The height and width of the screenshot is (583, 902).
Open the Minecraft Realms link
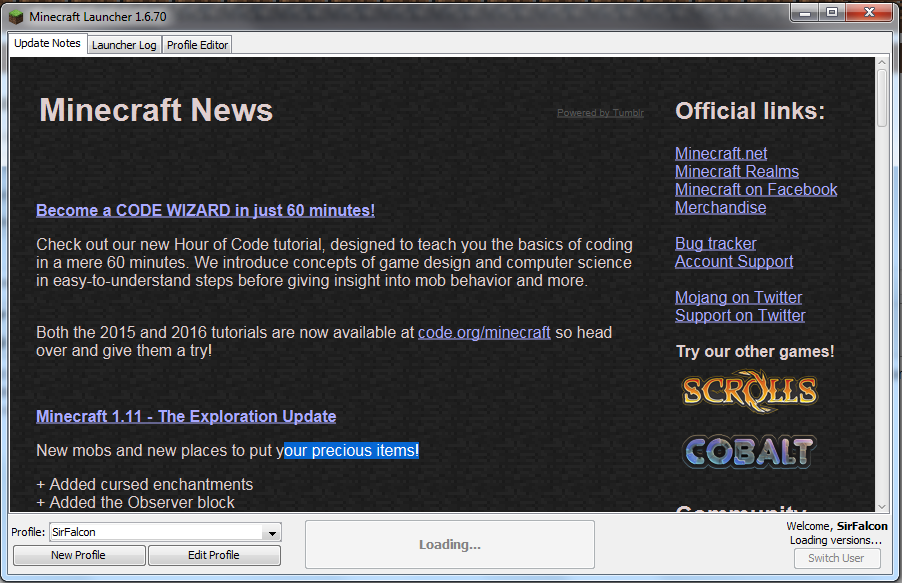(737, 172)
